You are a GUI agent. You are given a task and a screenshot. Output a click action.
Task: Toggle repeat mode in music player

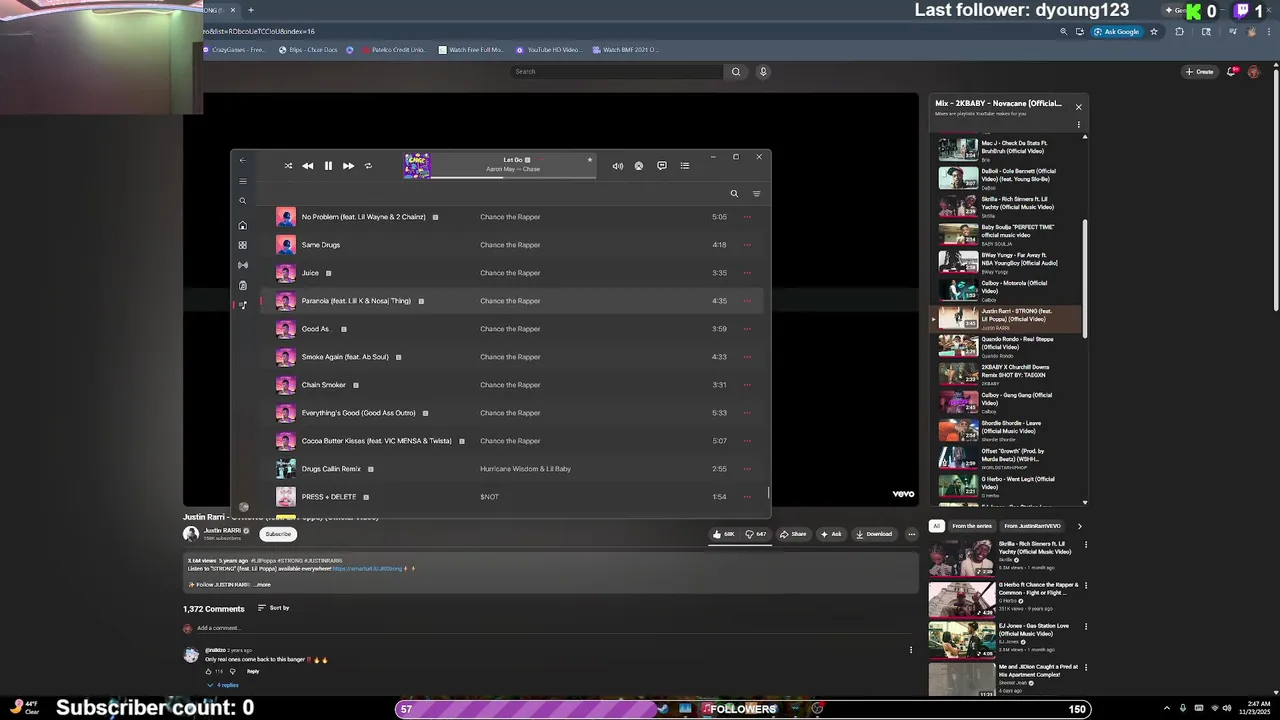pyautogui.click(x=368, y=166)
